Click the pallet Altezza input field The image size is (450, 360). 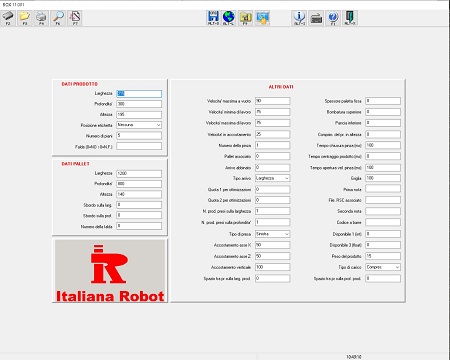(x=139, y=194)
